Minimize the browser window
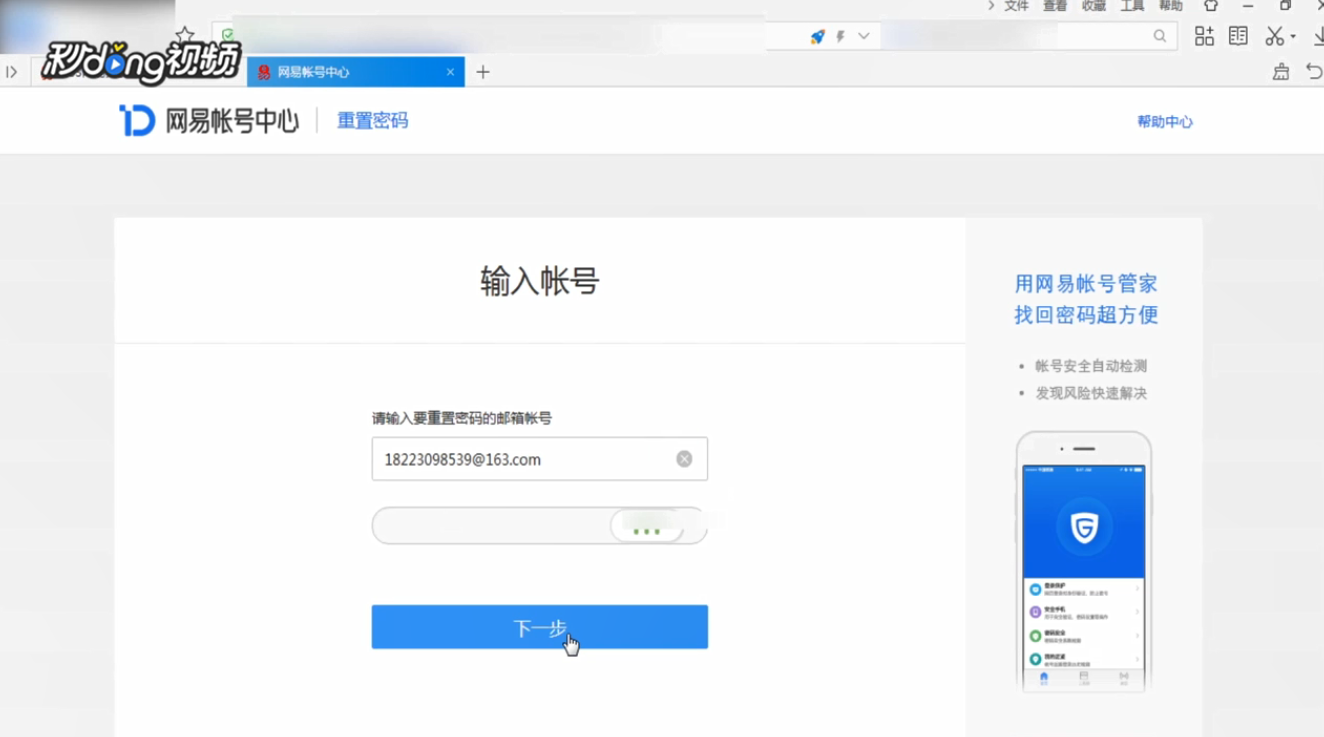This screenshot has width=1324, height=737. click(1248, 6)
